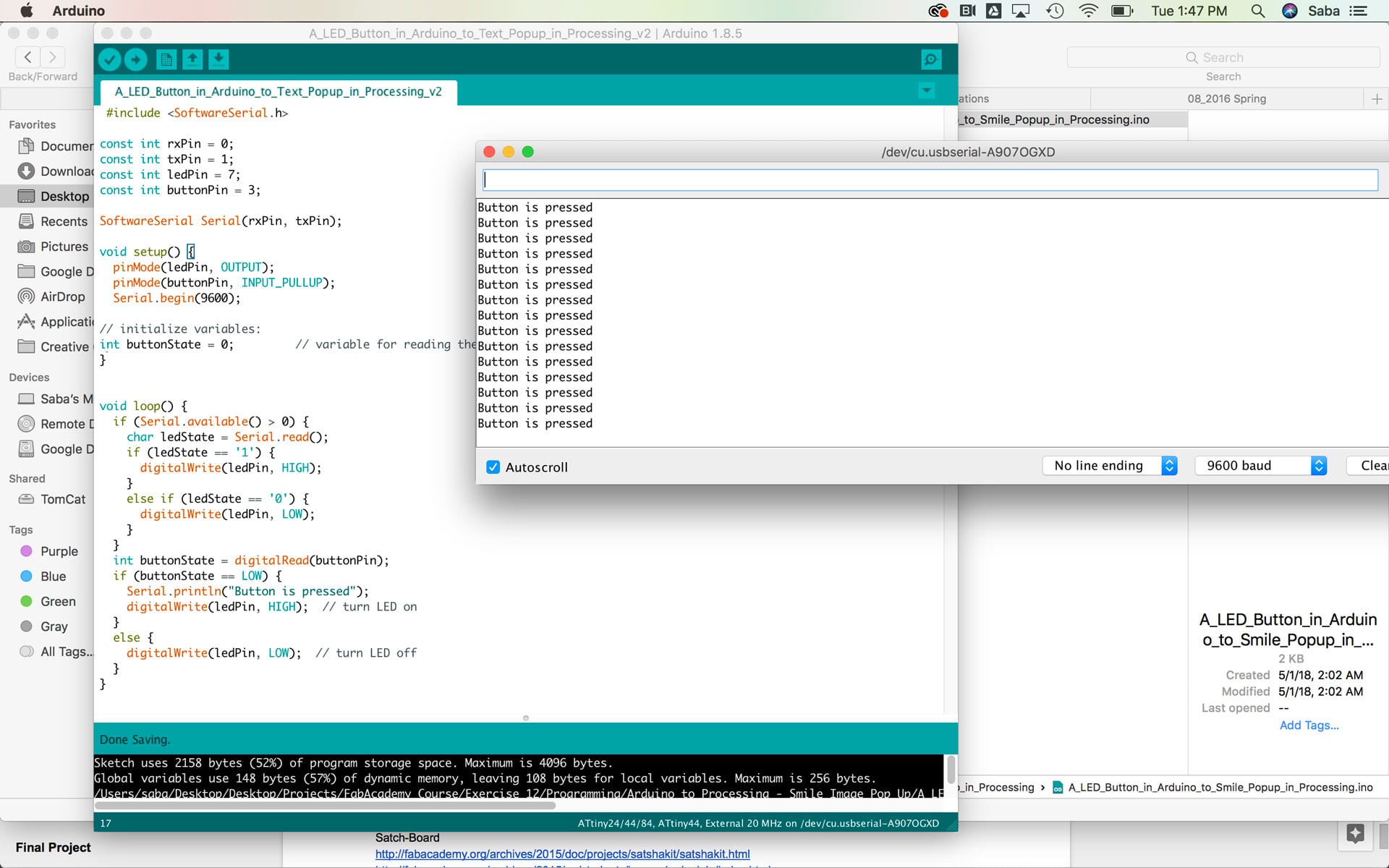This screenshot has width=1389, height=868.
Task: Click the Arduino console vertical scrollbar
Action: click(951, 770)
